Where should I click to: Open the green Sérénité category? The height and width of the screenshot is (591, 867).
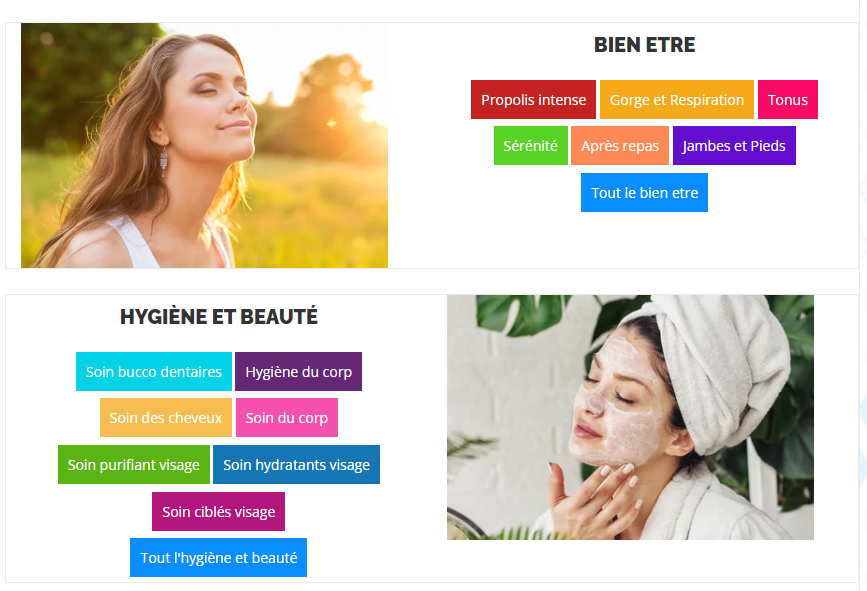(x=530, y=145)
